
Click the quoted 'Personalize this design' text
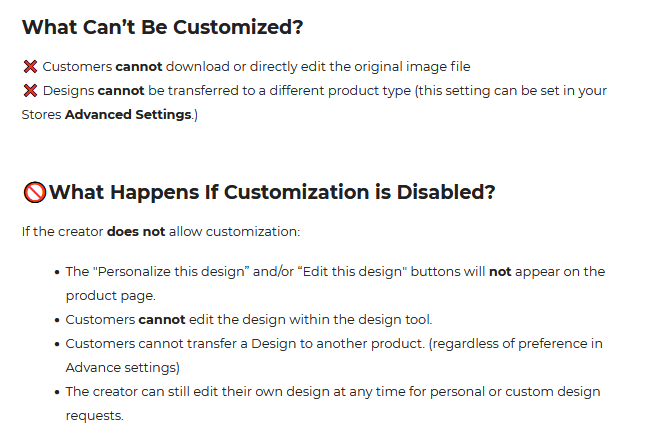[x=173, y=271]
